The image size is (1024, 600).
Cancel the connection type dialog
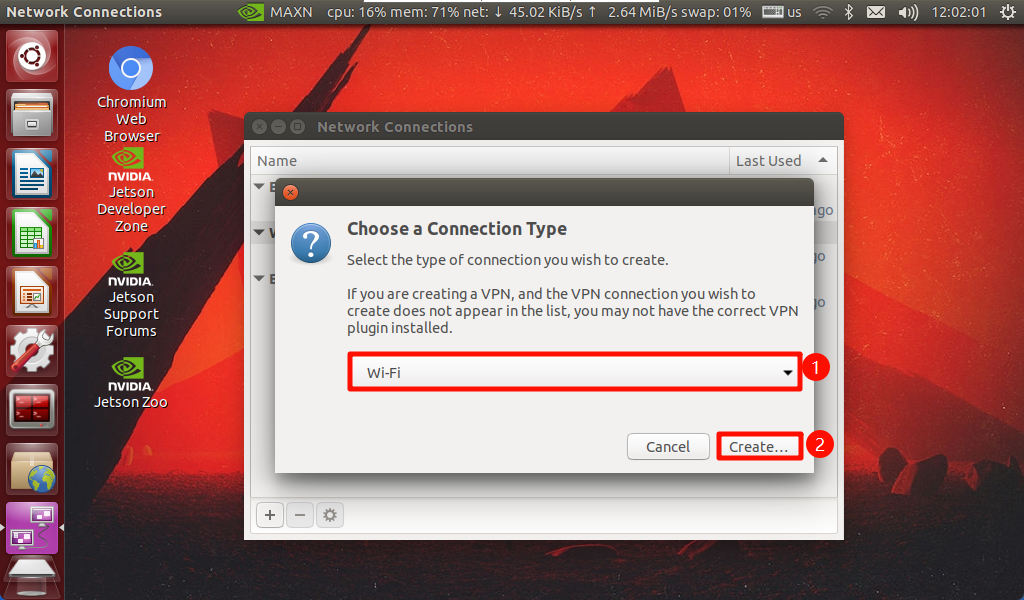coord(667,447)
